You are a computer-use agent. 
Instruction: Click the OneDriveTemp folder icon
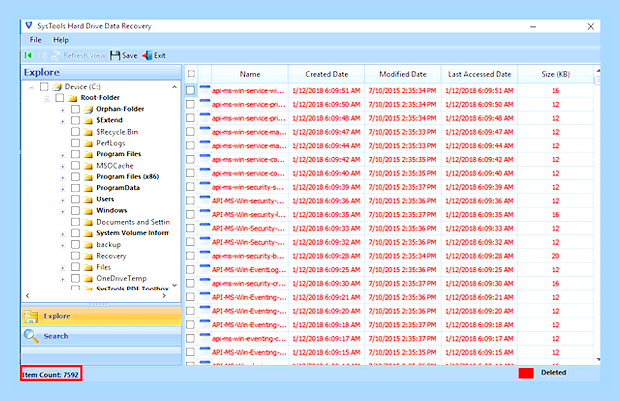[88, 279]
